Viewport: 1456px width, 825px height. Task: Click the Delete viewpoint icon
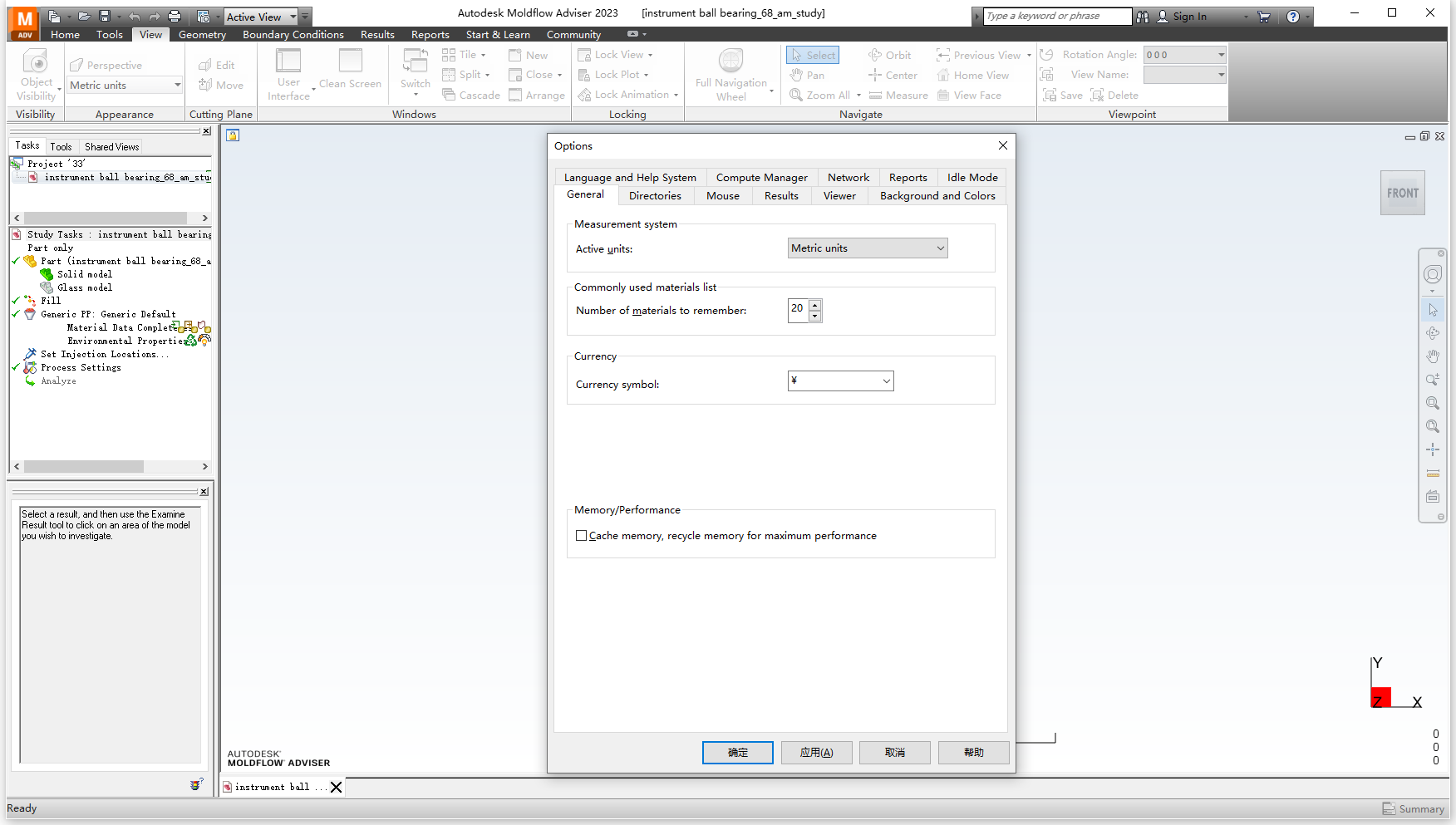coord(1097,95)
